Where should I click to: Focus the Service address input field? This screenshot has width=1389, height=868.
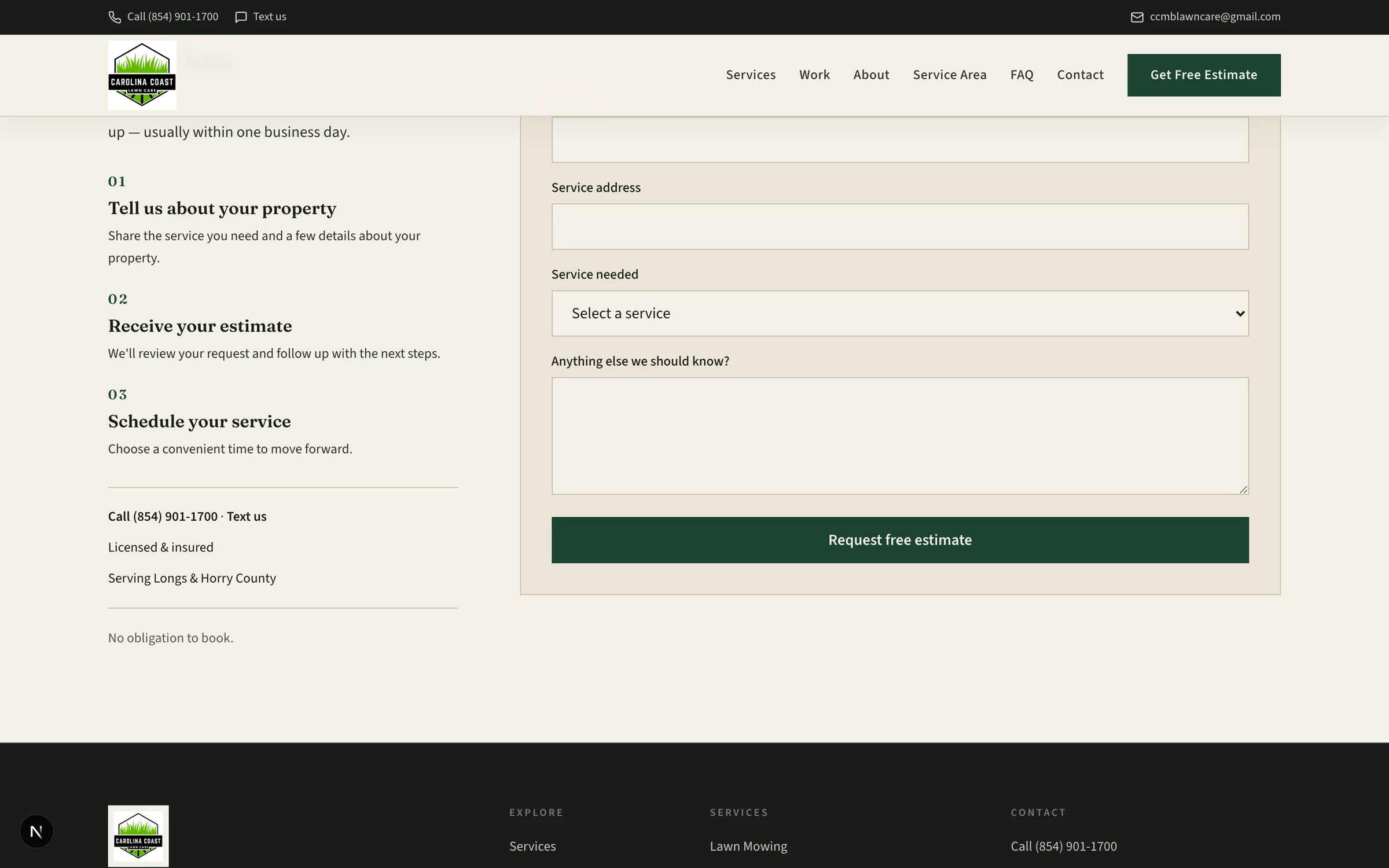pyautogui.click(x=900, y=226)
